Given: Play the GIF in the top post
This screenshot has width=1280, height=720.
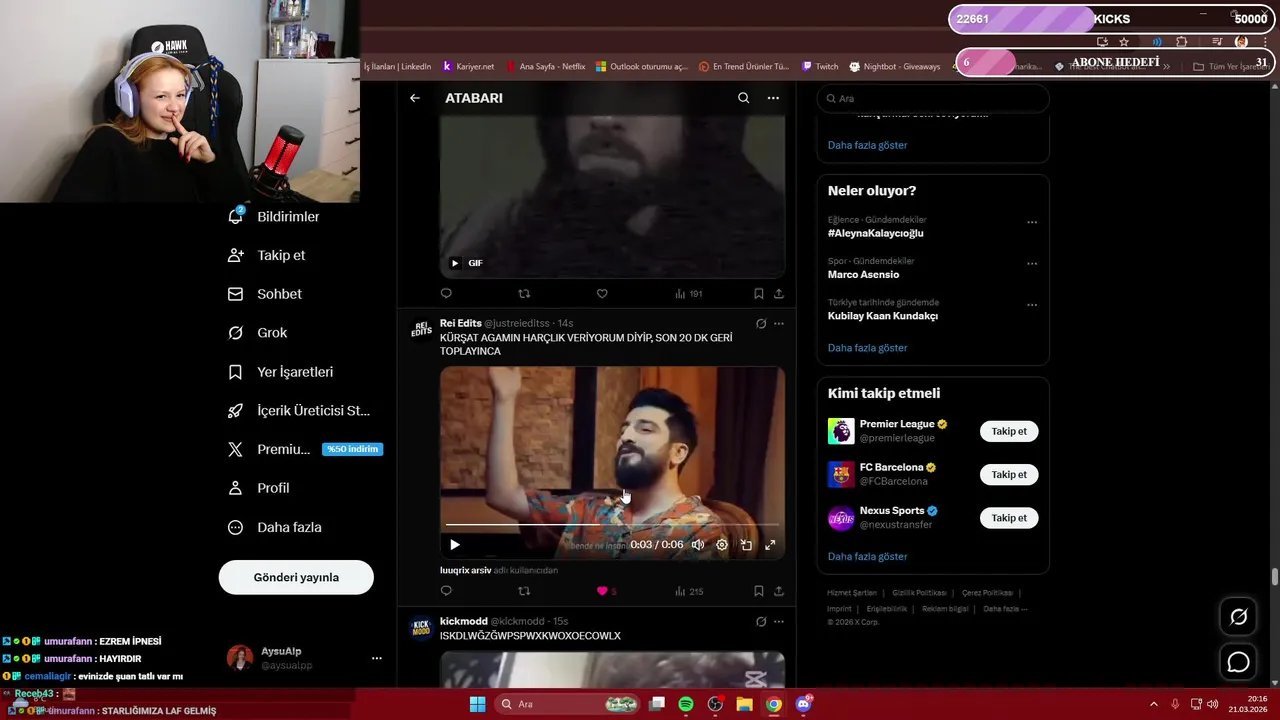Looking at the screenshot, I should (x=455, y=263).
